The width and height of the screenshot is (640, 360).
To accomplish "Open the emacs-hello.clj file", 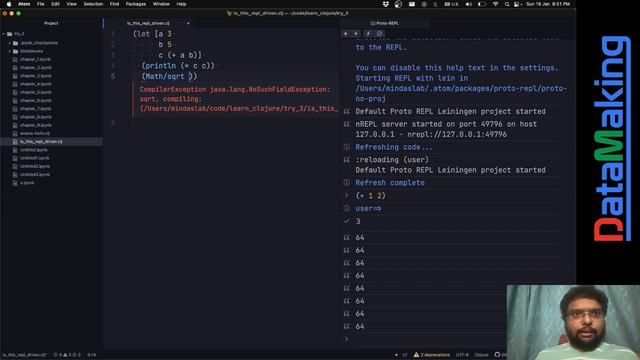I will [x=35, y=133].
